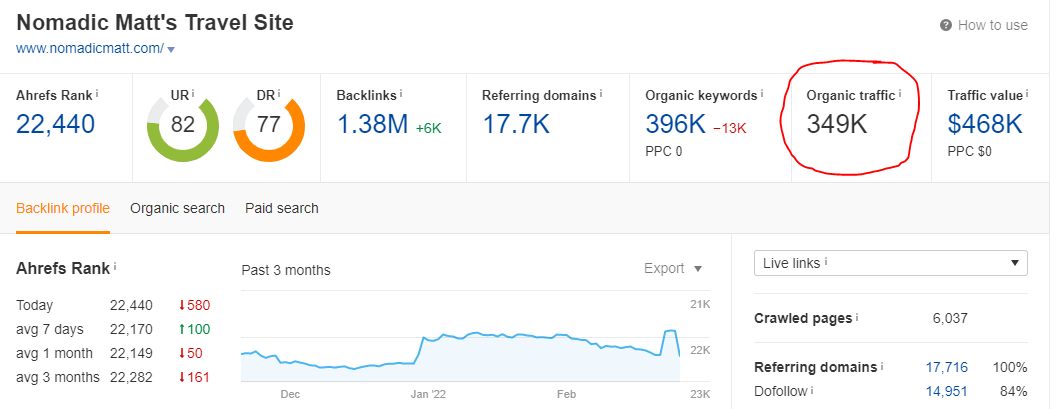The width and height of the screenshot is (1061, 409).
Task: Click info icon beside DR
Action: pos(279,94)
